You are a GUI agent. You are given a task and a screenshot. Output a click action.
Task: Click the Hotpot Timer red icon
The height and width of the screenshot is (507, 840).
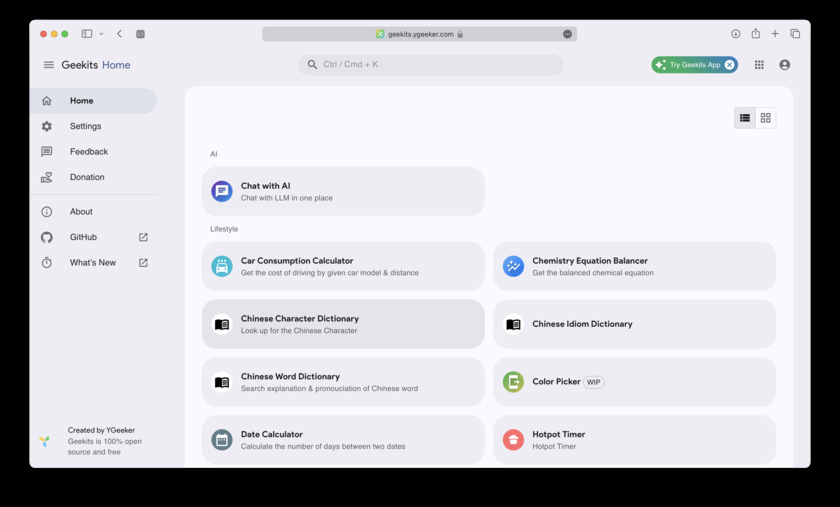[513, 440]
